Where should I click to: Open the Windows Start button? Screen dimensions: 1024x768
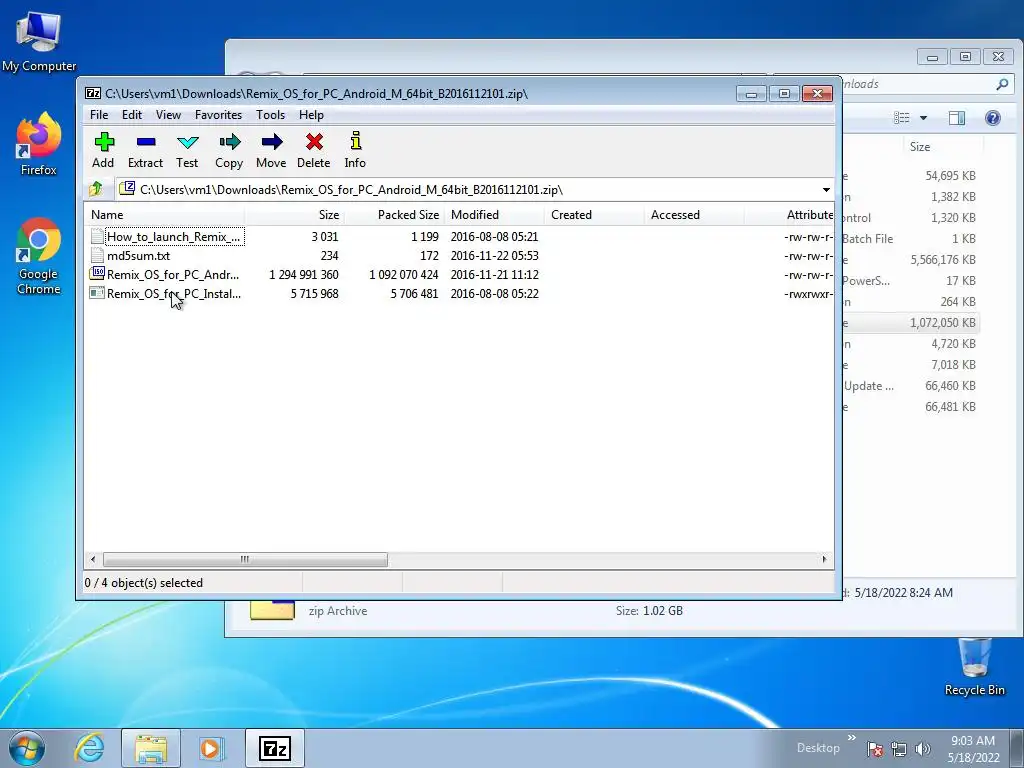(x=27, y=748)
